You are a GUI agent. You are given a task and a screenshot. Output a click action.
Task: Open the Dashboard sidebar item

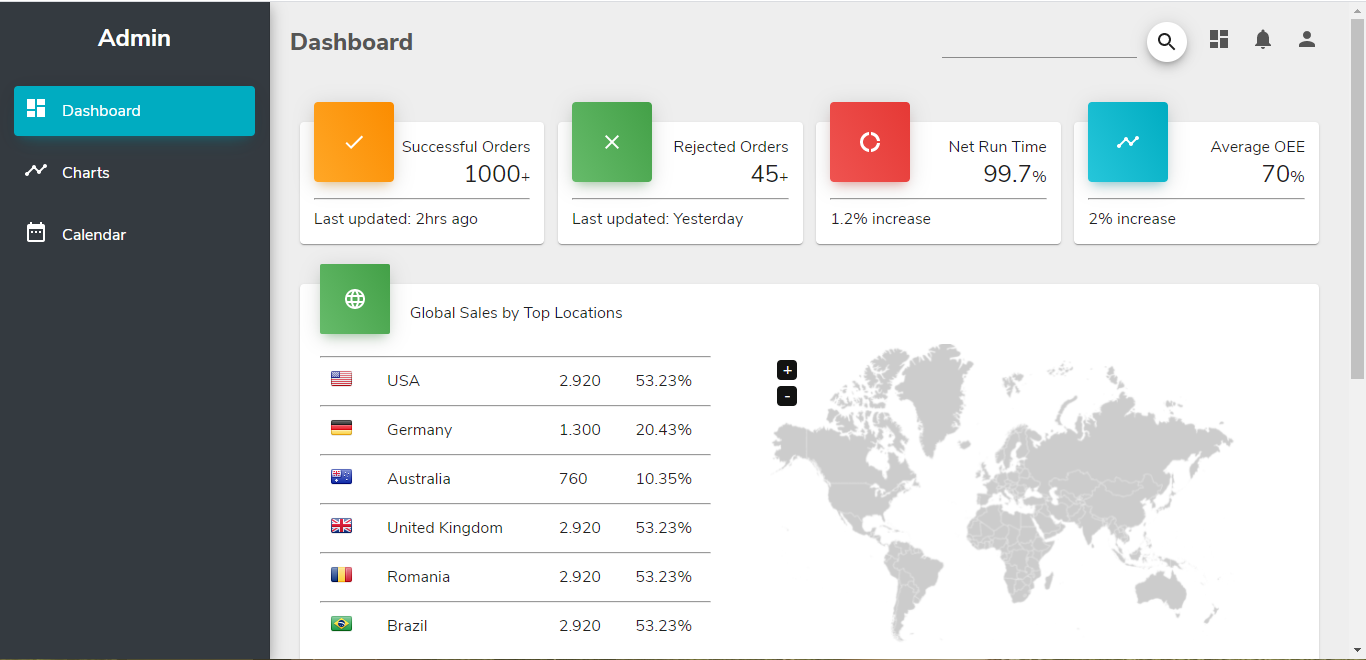point(134,111)
